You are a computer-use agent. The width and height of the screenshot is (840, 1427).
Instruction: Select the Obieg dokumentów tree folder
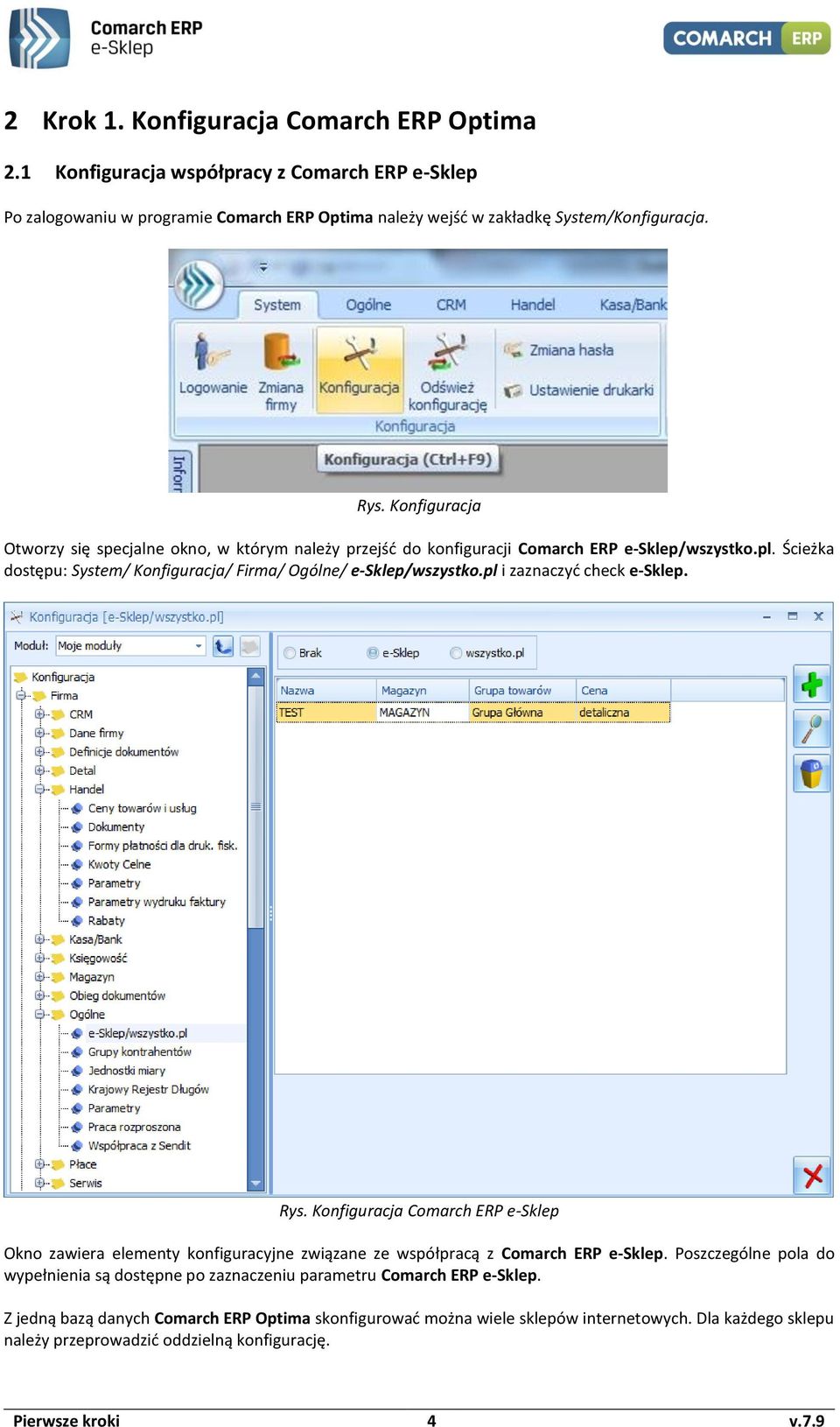click(116, 996)
